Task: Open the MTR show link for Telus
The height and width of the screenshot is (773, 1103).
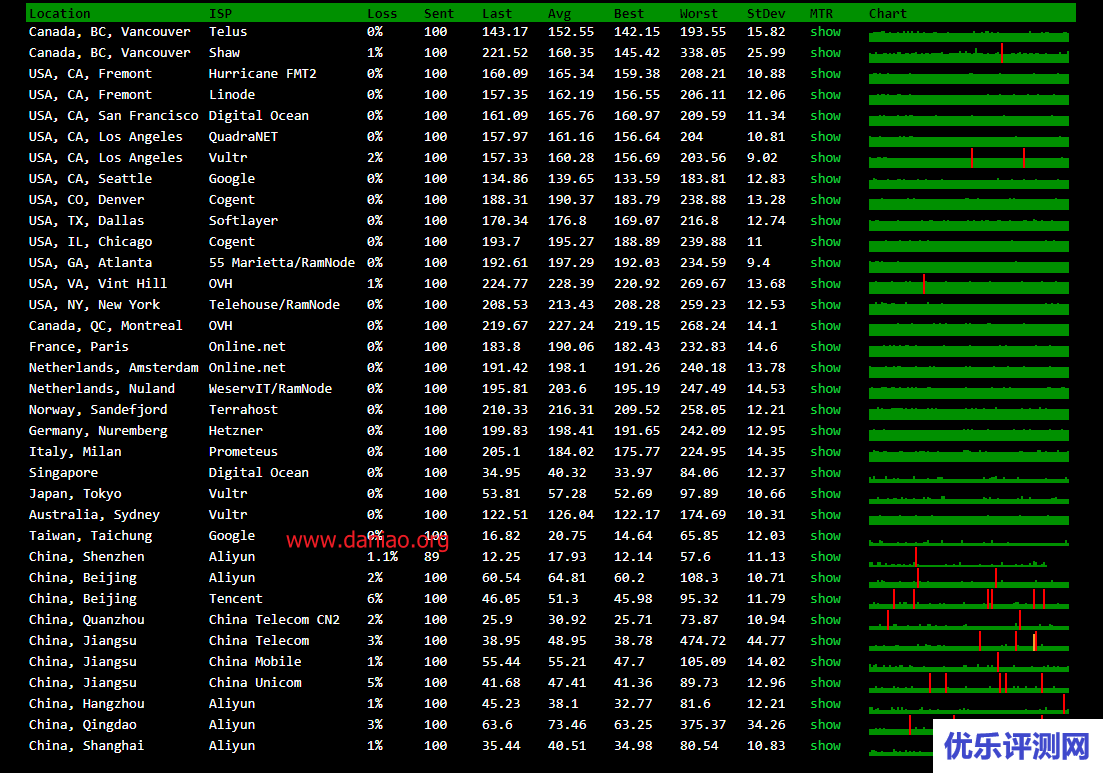Action: coord(825,32)
